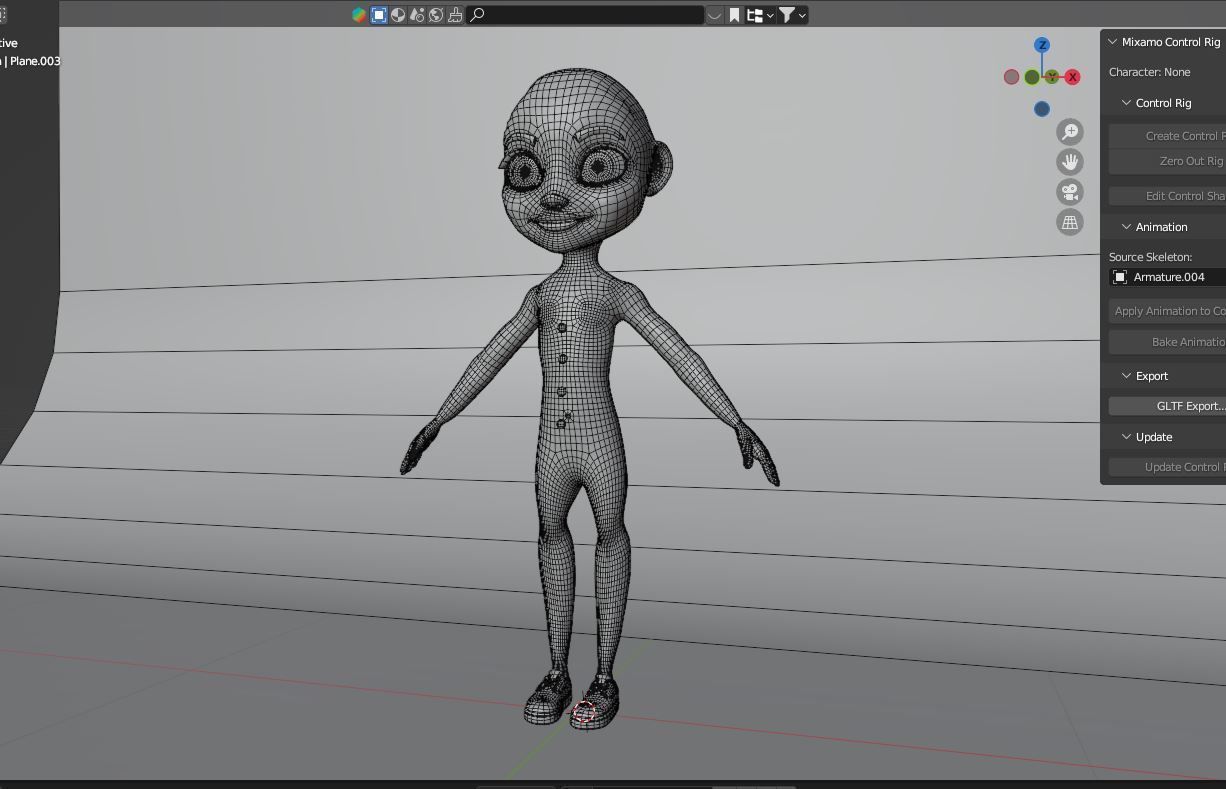Click the magnifier icon in the search bar
This screenshot has width=1226, height=789.
(x=477, y=15)
